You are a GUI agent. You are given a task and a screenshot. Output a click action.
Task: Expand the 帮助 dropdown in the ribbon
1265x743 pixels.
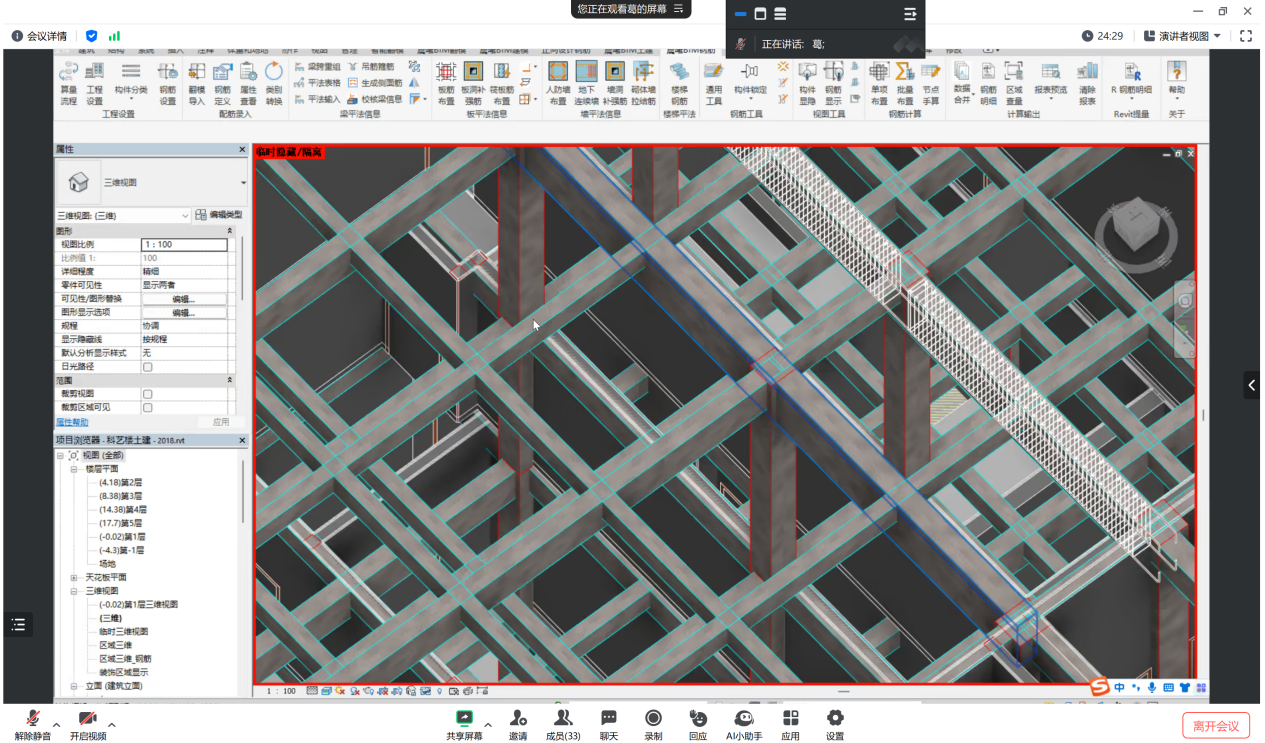1177,83
